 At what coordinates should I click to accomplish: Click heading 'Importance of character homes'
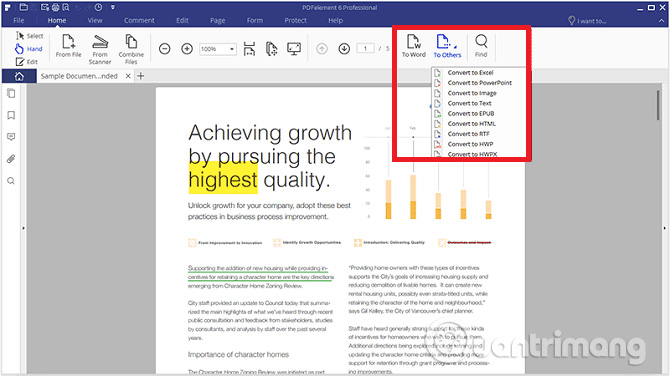[x=238, y=355]
